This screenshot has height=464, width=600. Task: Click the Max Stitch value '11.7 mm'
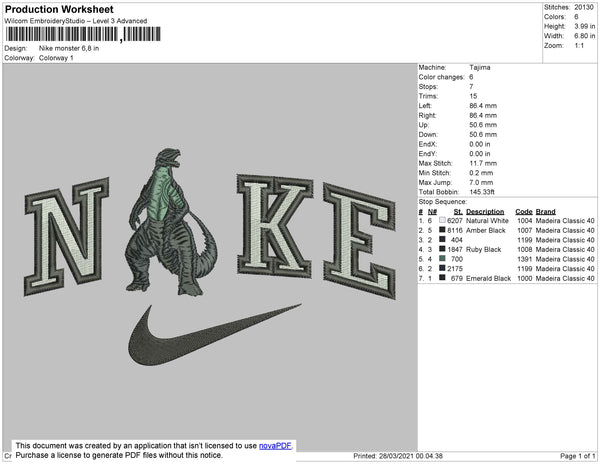click(483, 163)
